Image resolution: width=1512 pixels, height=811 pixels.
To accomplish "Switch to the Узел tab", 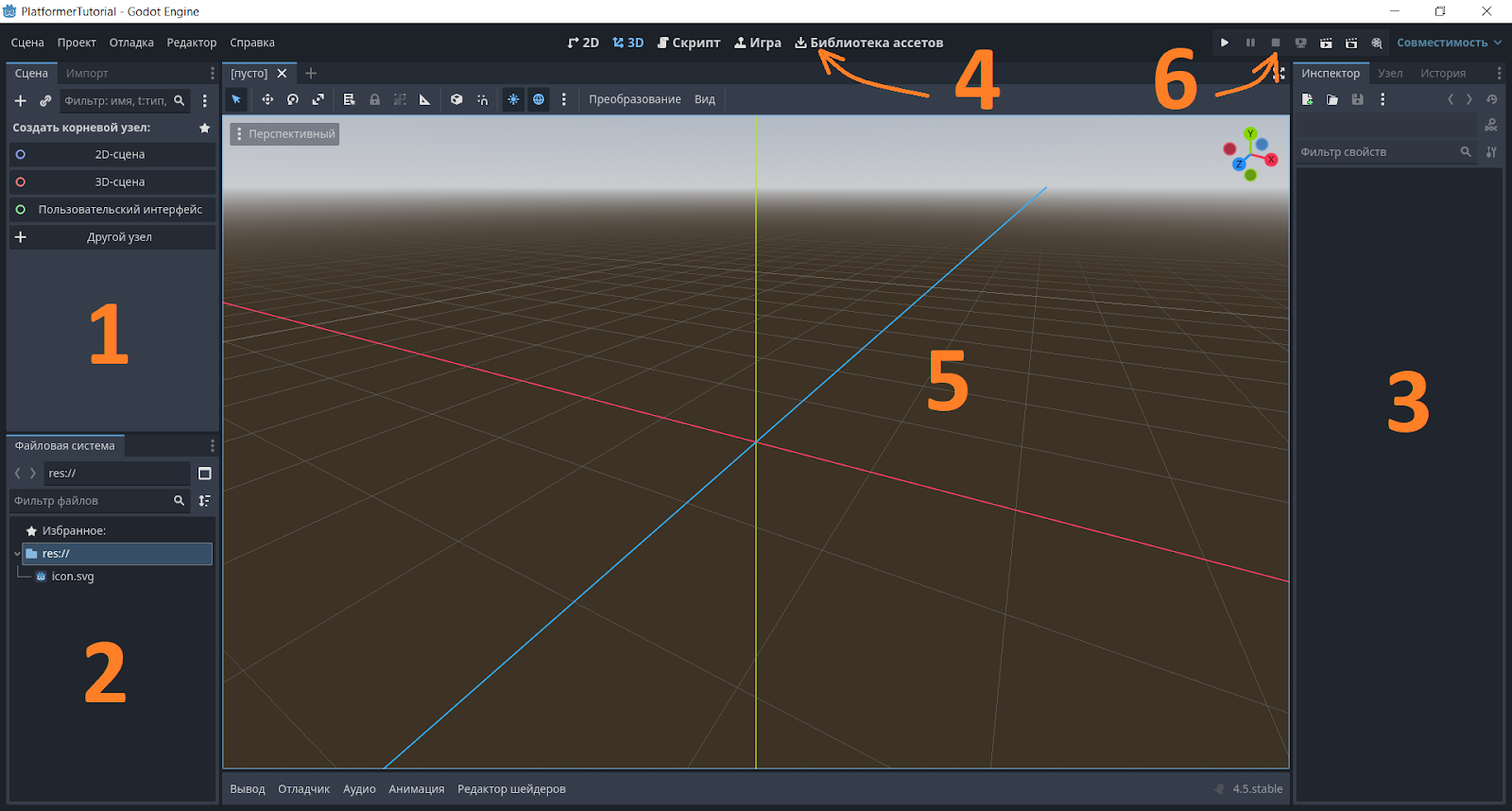I will [x=1390, y=73].
